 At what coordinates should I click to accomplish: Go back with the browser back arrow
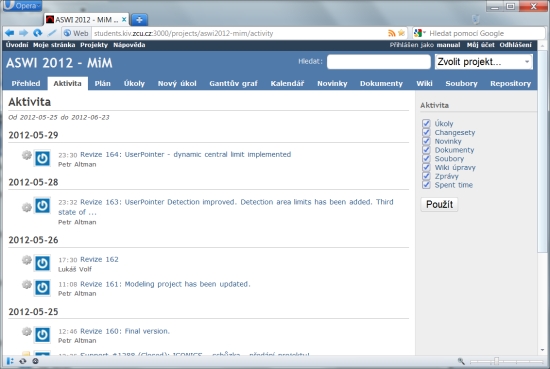pos(9,33)
